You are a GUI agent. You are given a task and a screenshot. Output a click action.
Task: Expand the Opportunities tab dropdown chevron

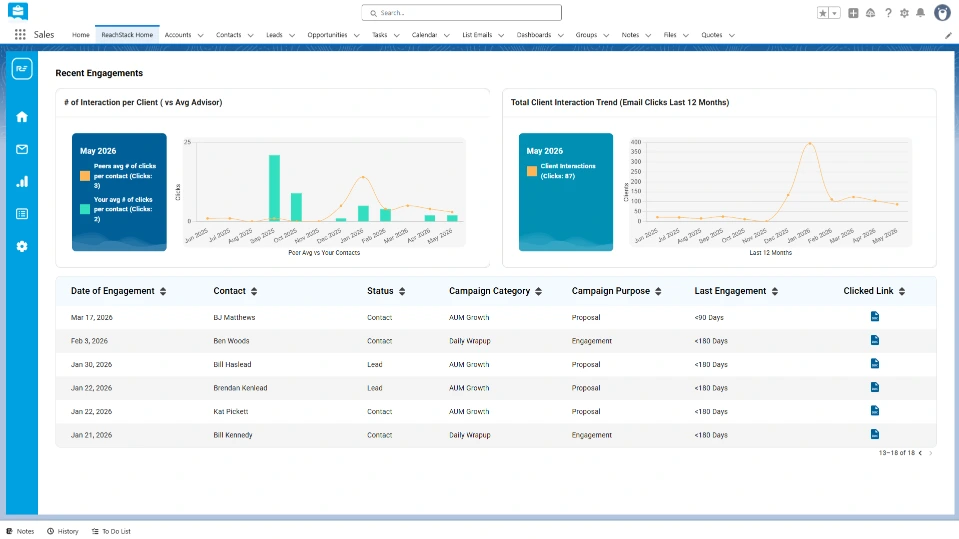357,35
